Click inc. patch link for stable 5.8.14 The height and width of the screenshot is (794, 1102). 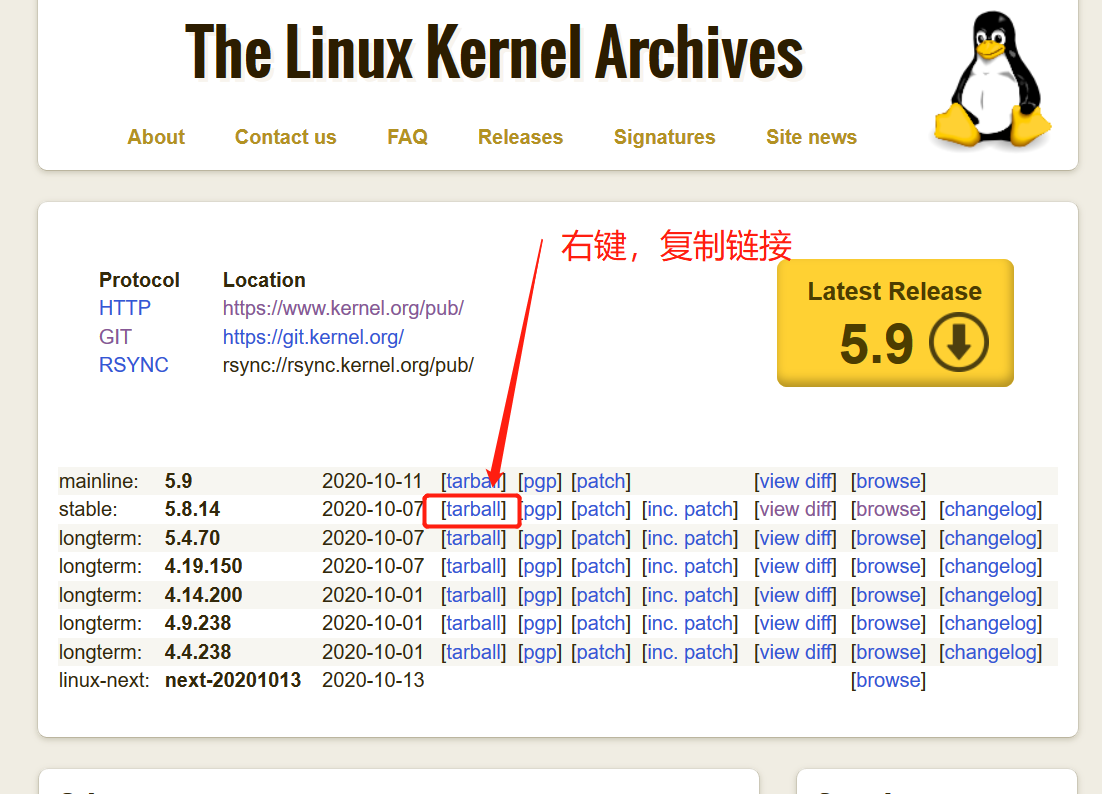pyautogui.click(x=690, y=509)
